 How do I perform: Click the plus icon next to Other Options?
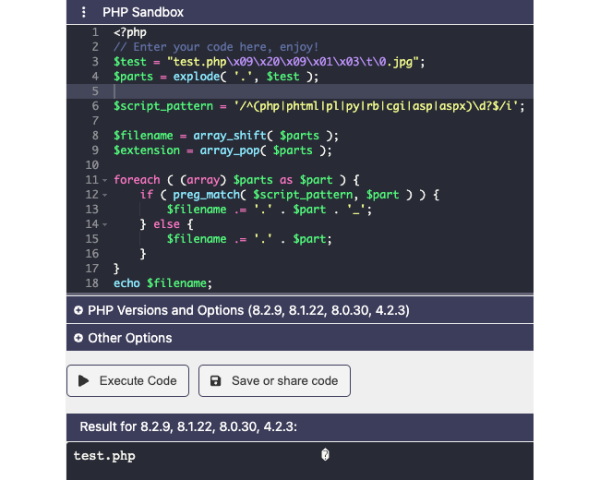click(x=78, y=338)
